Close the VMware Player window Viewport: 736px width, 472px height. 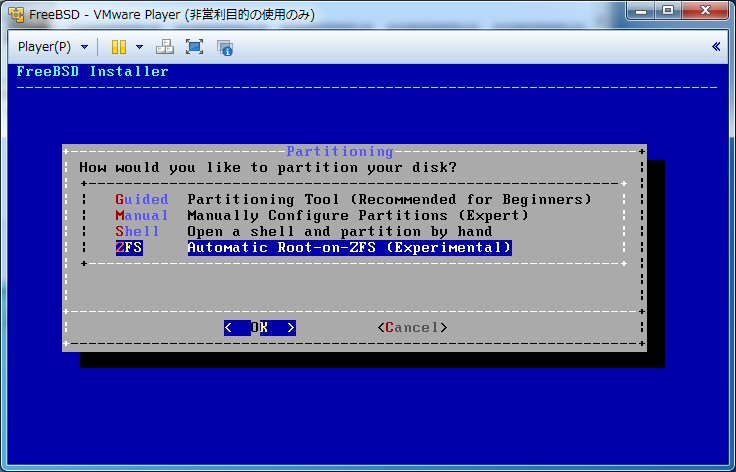pyautogui.click(x=705, y=10)
